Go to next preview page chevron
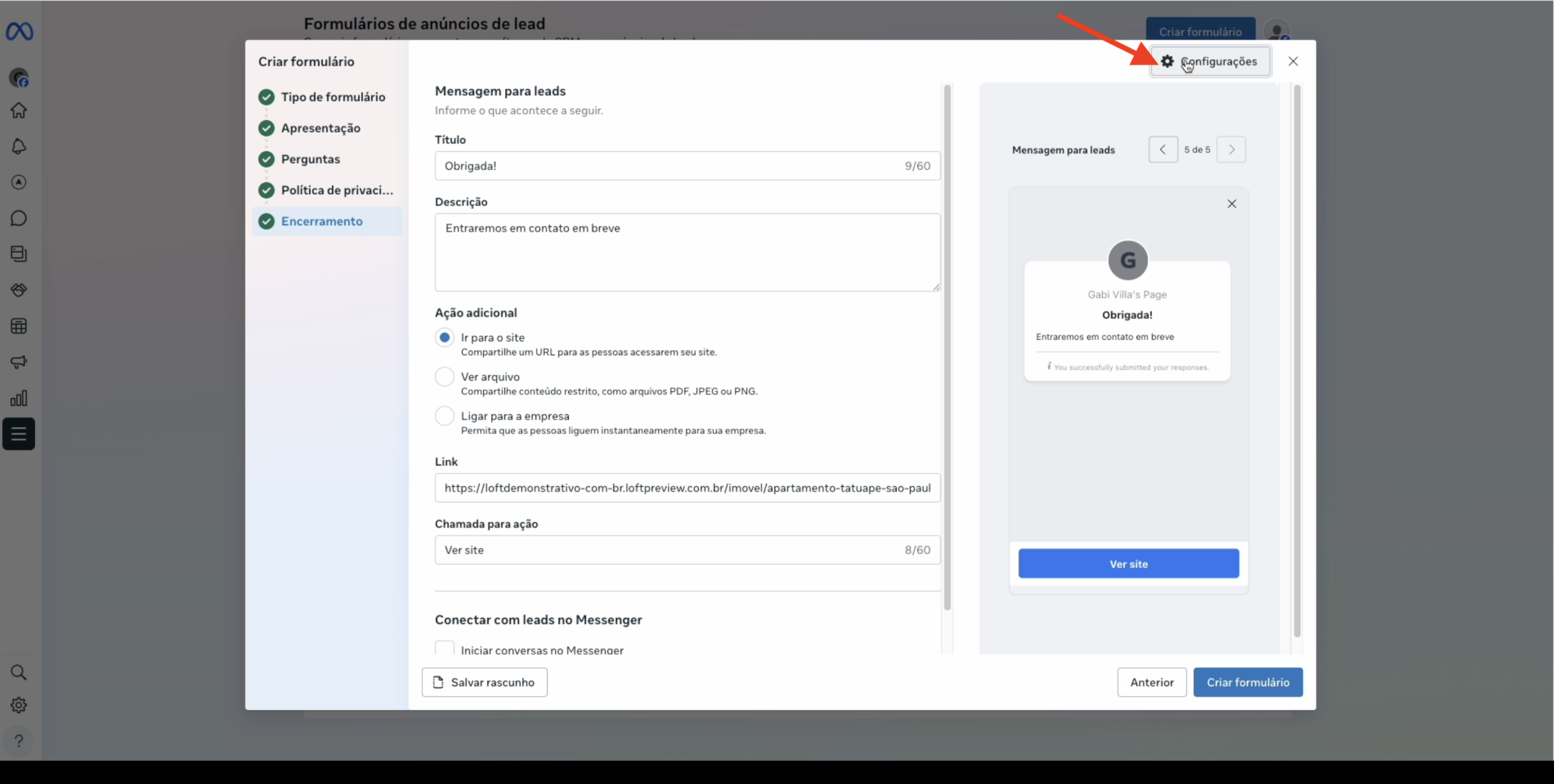Image resolution: width=1554 pixels, height=784 pixels. [1231, 150]
